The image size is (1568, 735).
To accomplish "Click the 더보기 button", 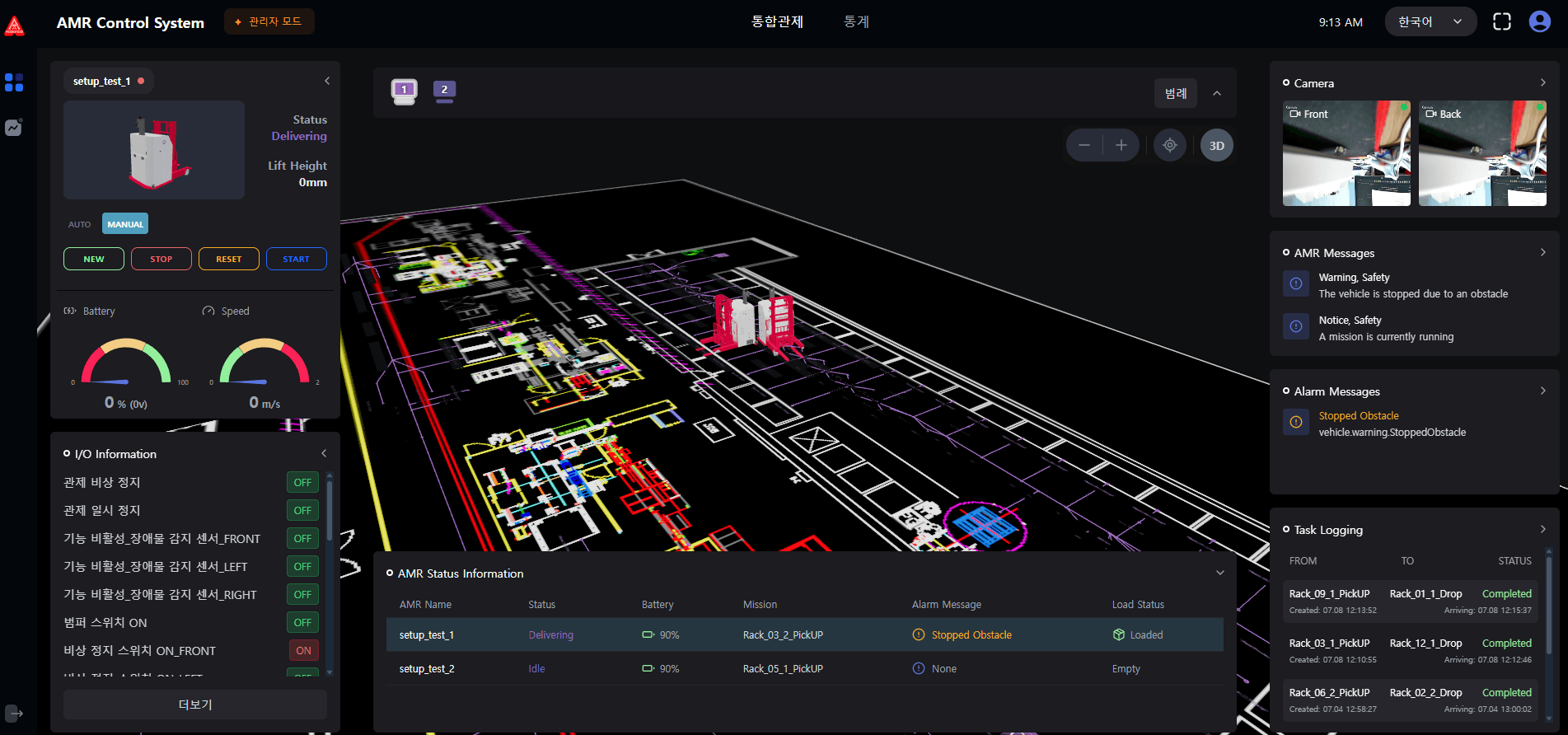I will pos(195,705).
